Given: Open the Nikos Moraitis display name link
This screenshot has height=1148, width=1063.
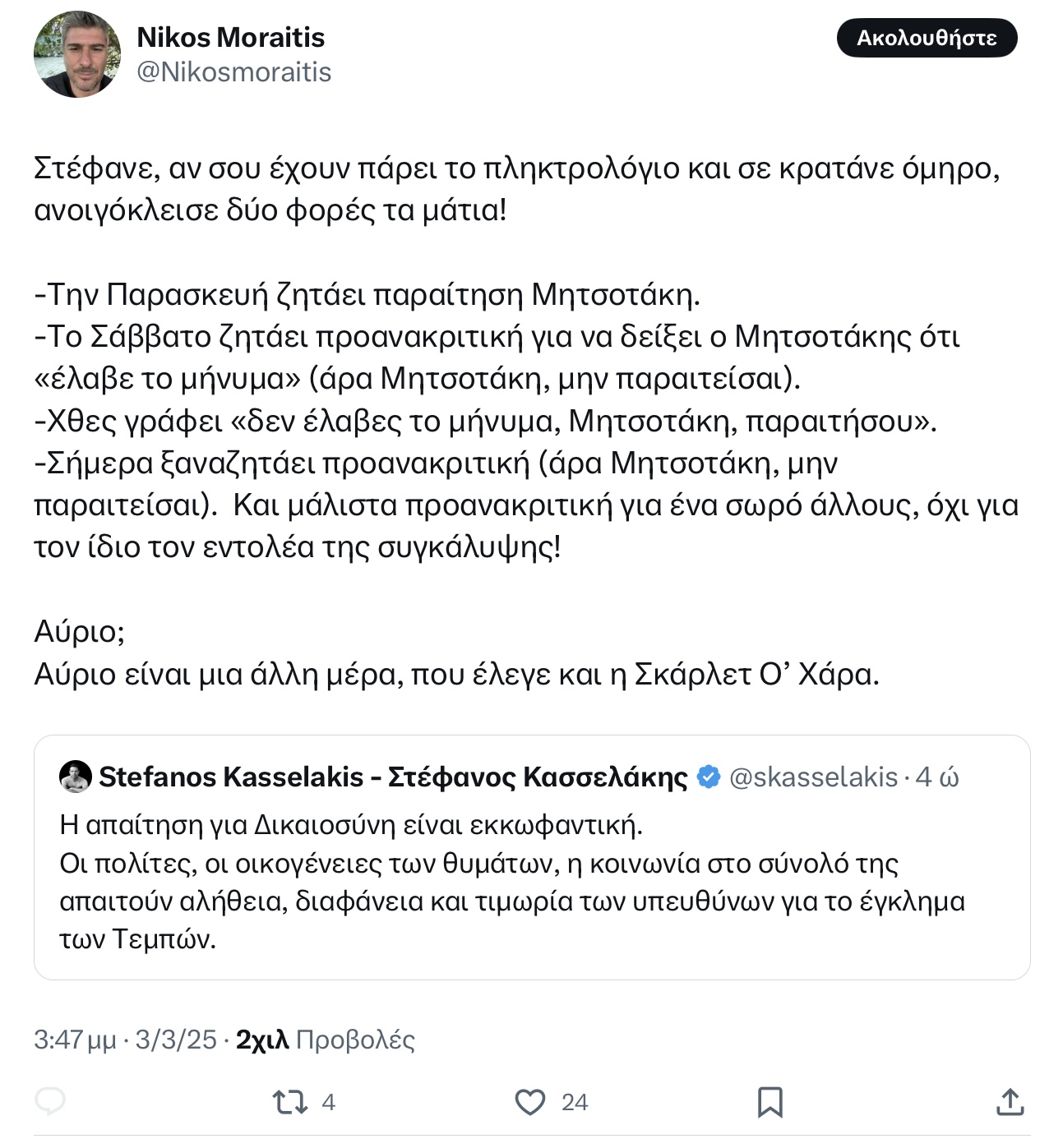Looking at the screenshot, I should pyautogui.click(x=230, y=37).
